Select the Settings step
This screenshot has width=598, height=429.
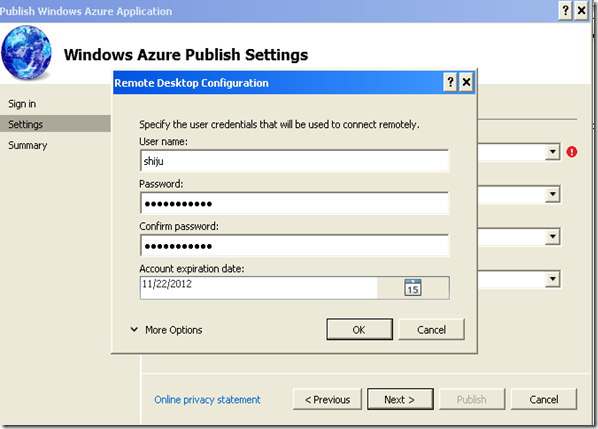pos(55,124)
